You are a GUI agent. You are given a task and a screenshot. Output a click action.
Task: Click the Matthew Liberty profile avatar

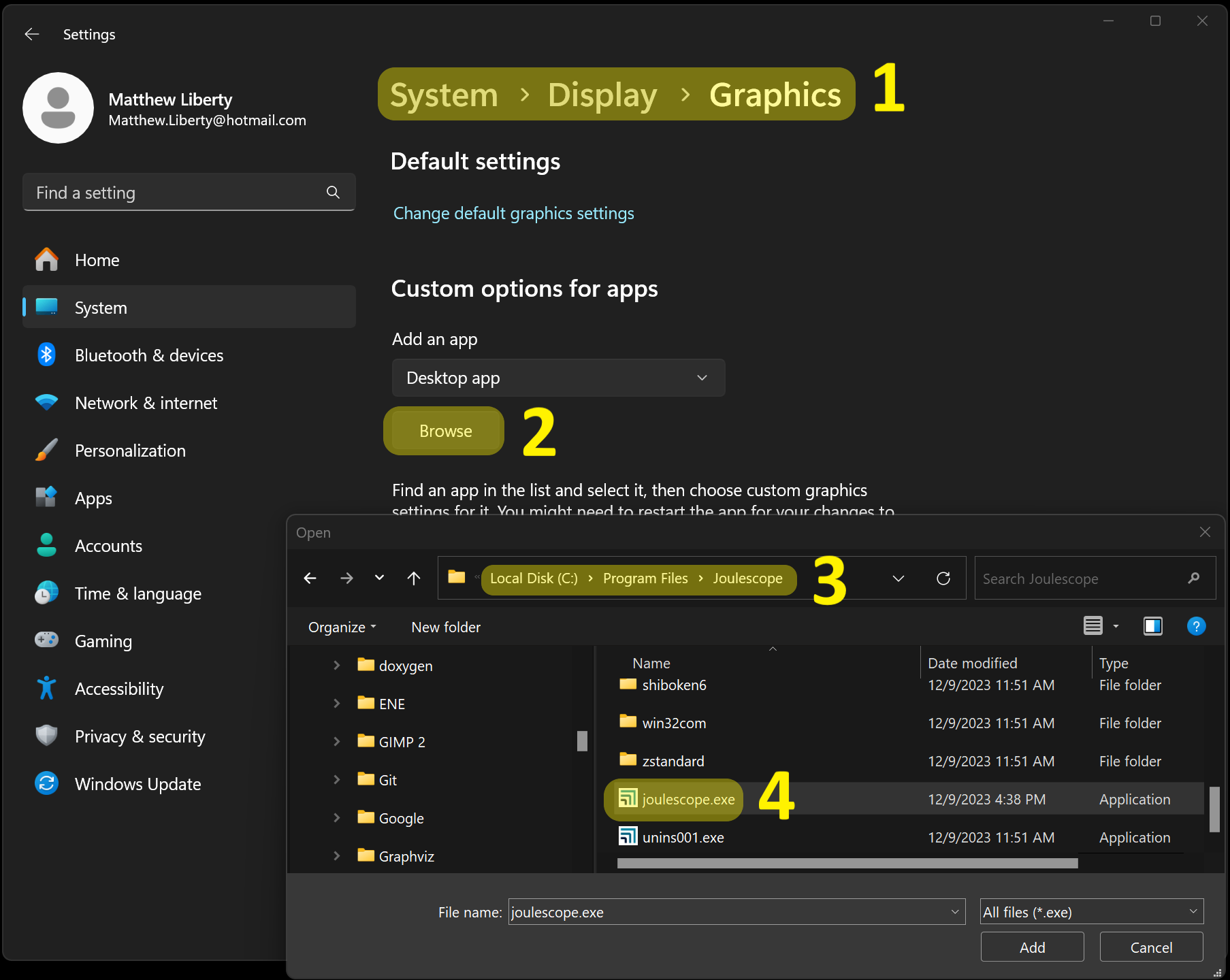[58, 108]
